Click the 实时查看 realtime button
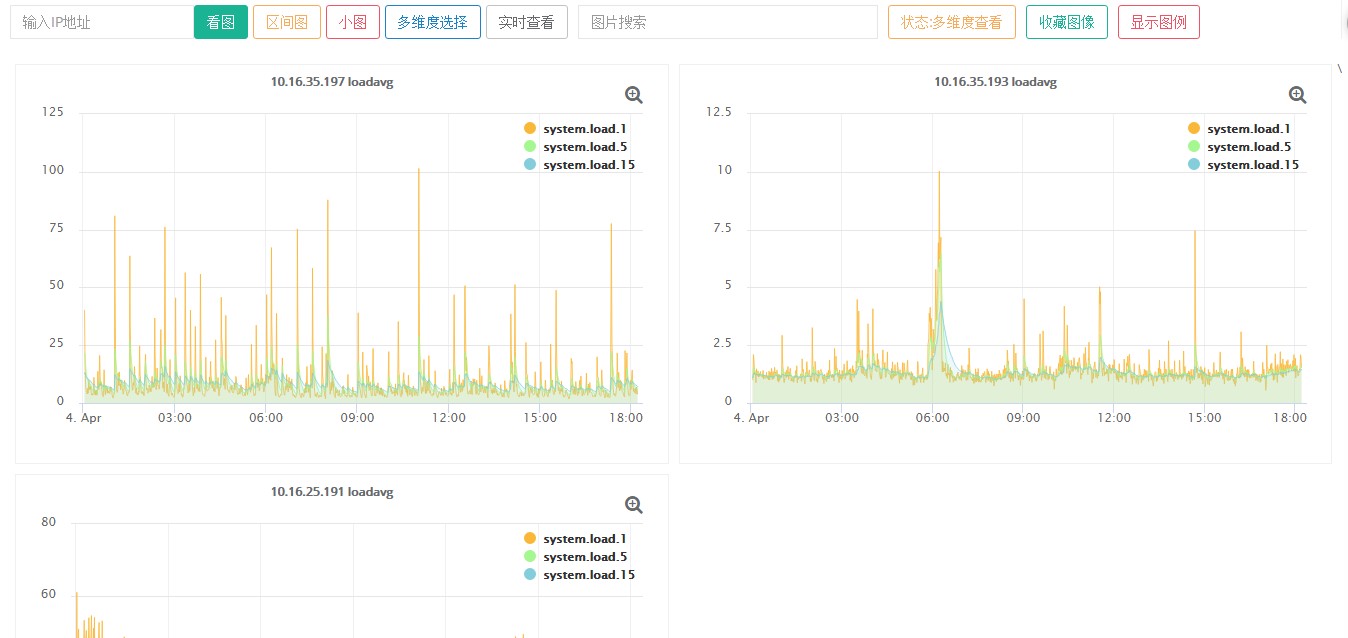The image size is (1348, 638). click(x=527, y=22)
